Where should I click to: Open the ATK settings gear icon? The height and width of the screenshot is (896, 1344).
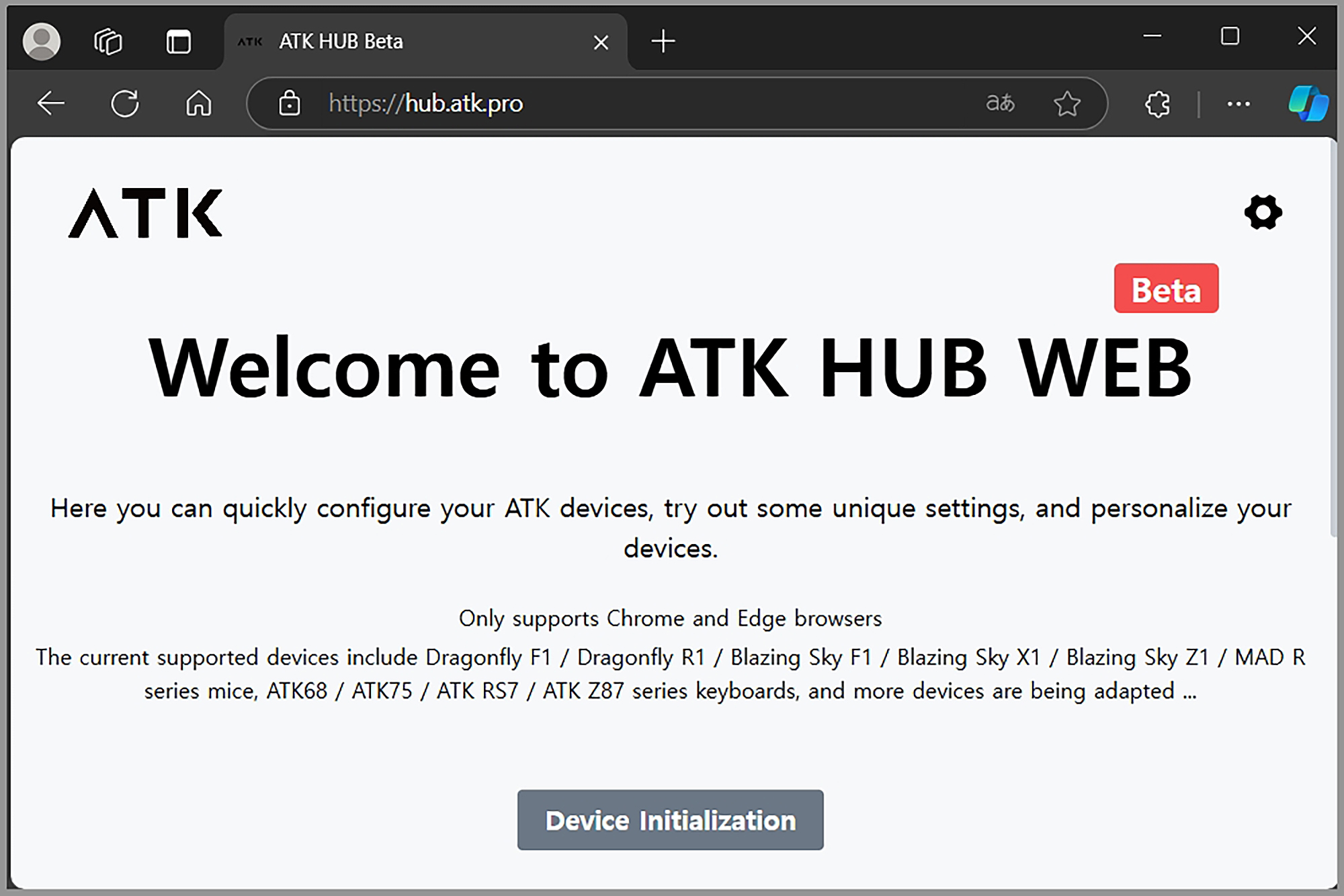[x=1263, y=213]
